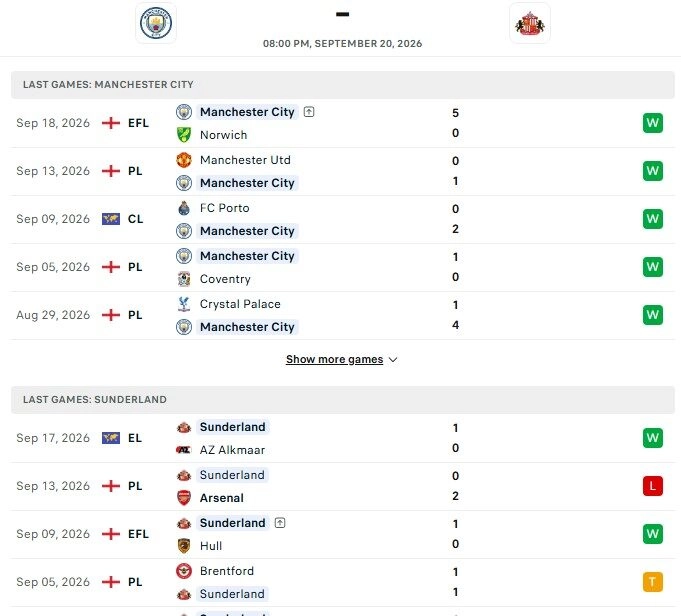Click the Arsenal club badge
The image size is (681, 616).
tap(184, 498)
